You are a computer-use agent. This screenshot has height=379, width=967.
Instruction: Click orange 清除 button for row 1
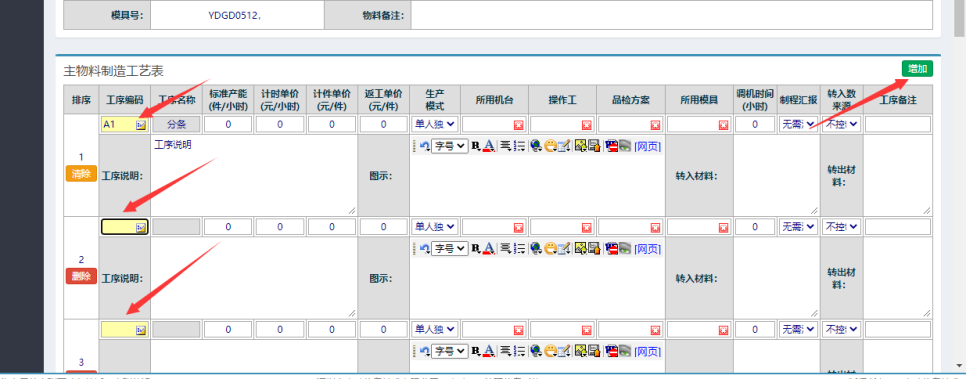coord(81,174)
